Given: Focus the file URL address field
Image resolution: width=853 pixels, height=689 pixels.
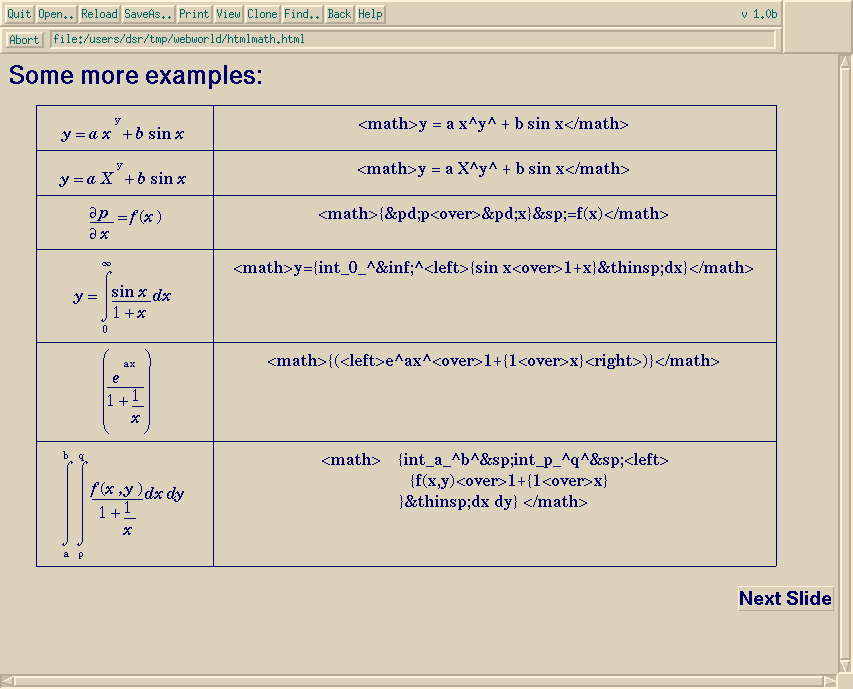Looking at the screenshot, I should 412,39.
